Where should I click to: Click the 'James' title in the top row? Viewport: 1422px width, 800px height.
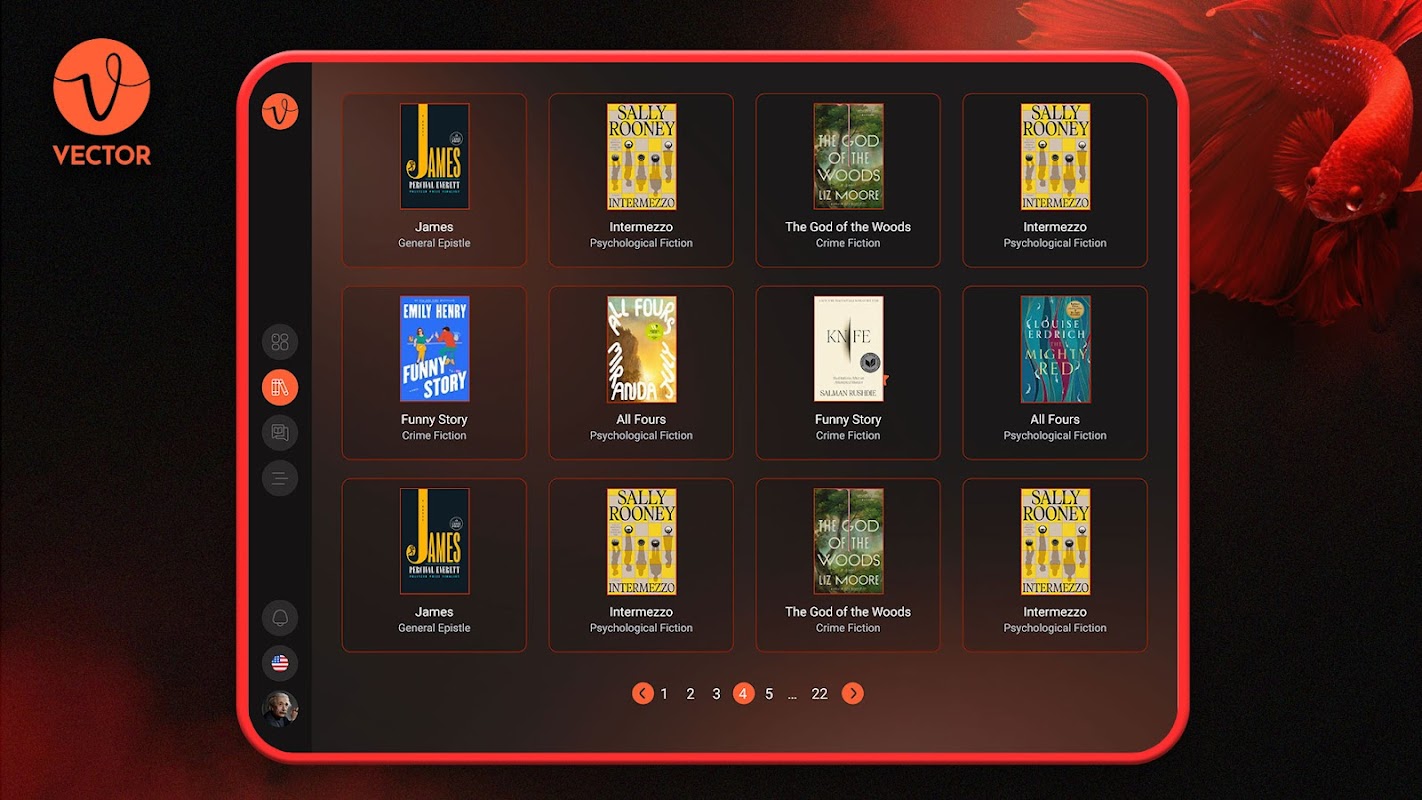[434, 227]
